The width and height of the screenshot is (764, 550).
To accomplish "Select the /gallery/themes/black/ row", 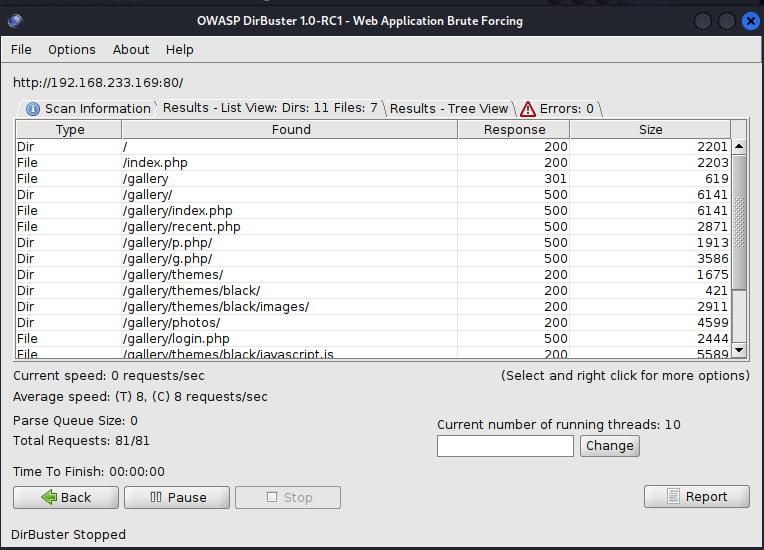I will coord(373,291).
